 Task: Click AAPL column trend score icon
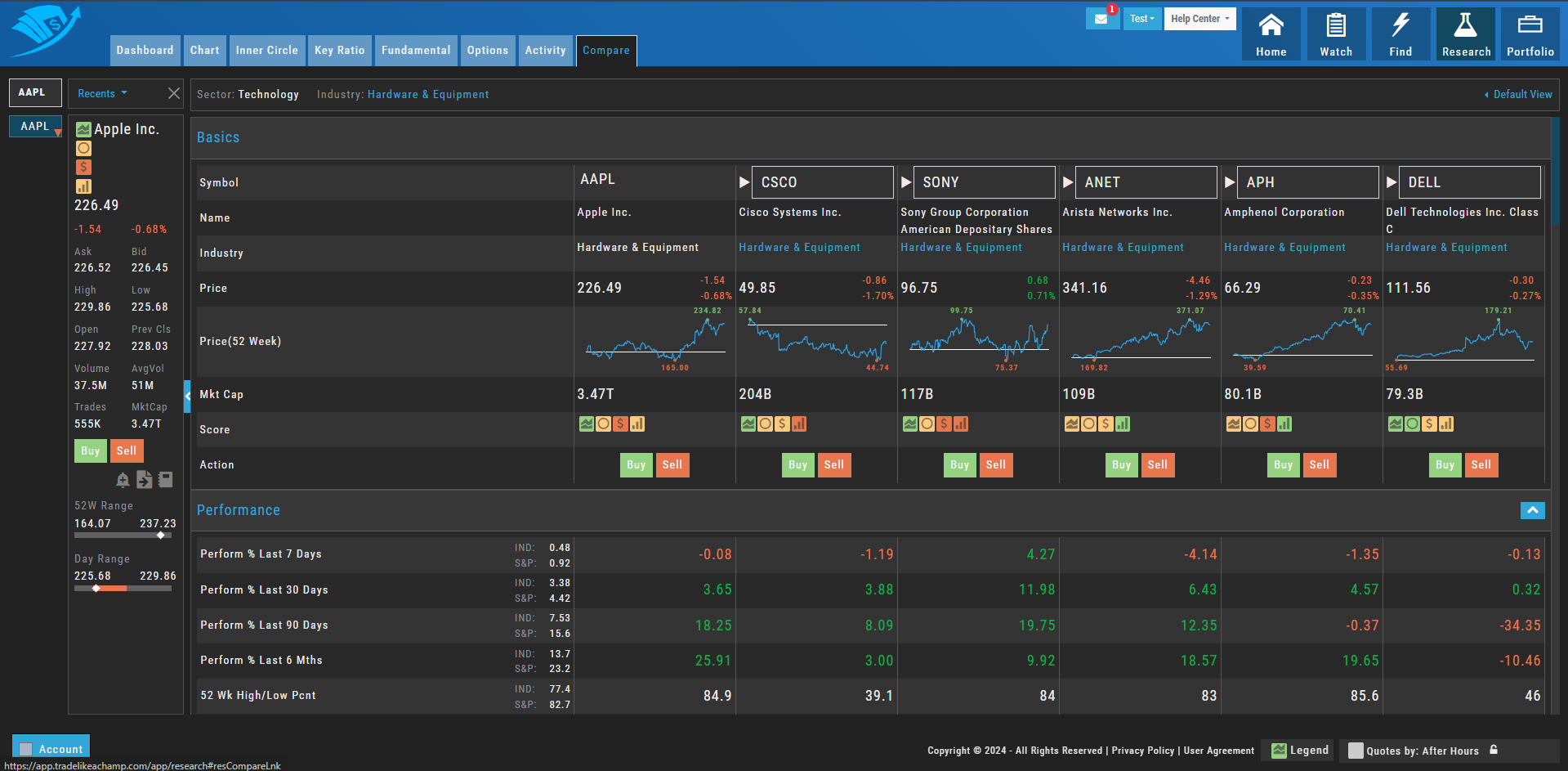pyautogui.click(x=587, y=424)
